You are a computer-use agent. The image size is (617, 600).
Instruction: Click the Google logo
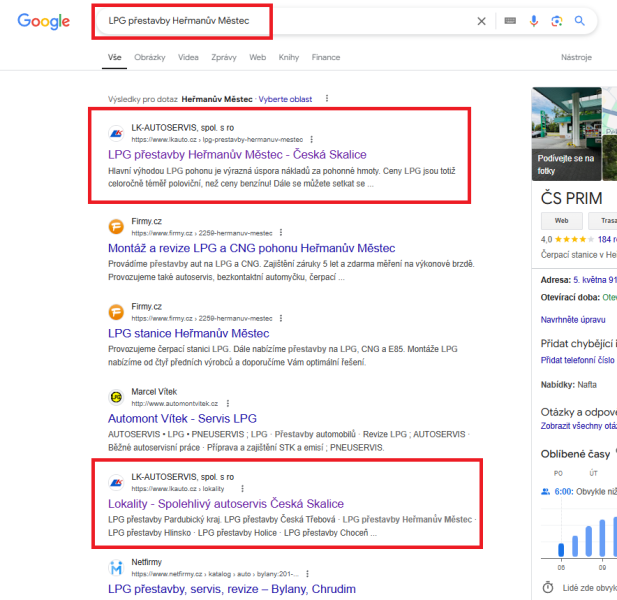point(43,21)
